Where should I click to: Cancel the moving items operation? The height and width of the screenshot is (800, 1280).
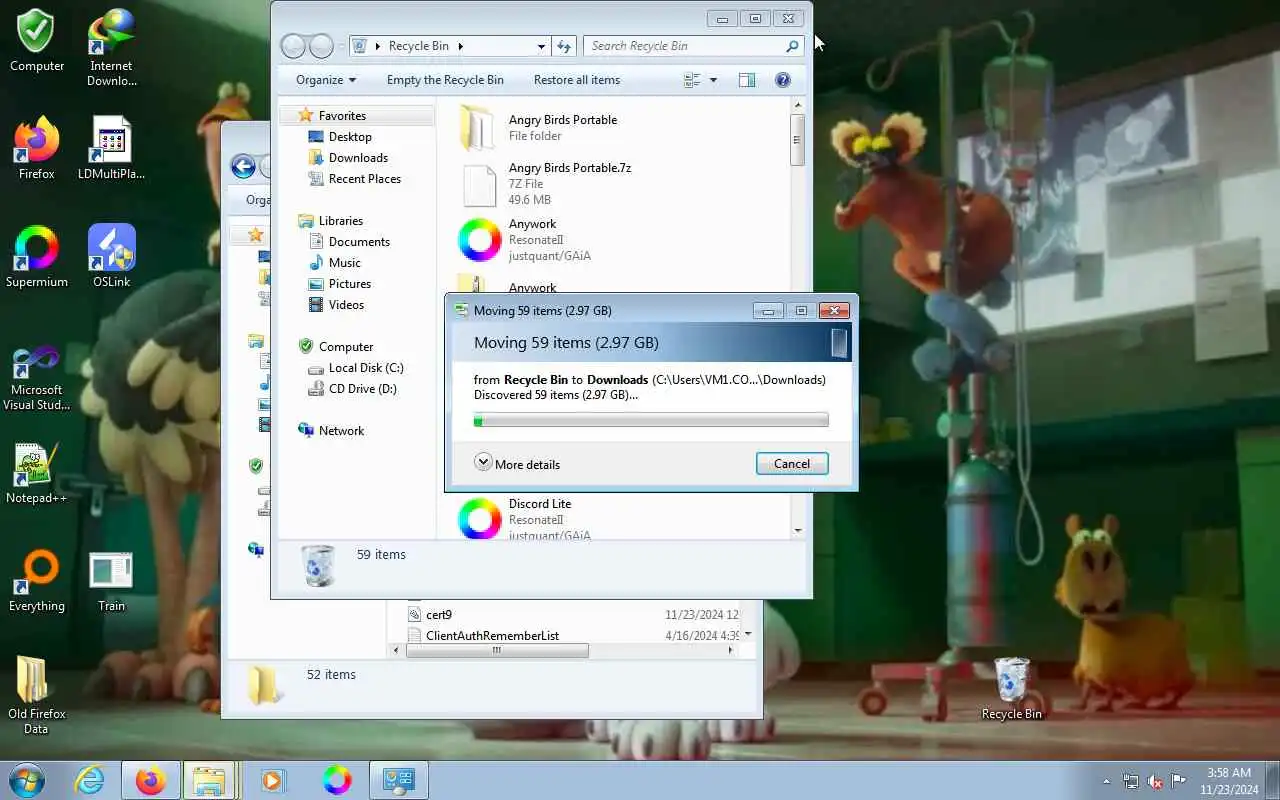point(792,463)
